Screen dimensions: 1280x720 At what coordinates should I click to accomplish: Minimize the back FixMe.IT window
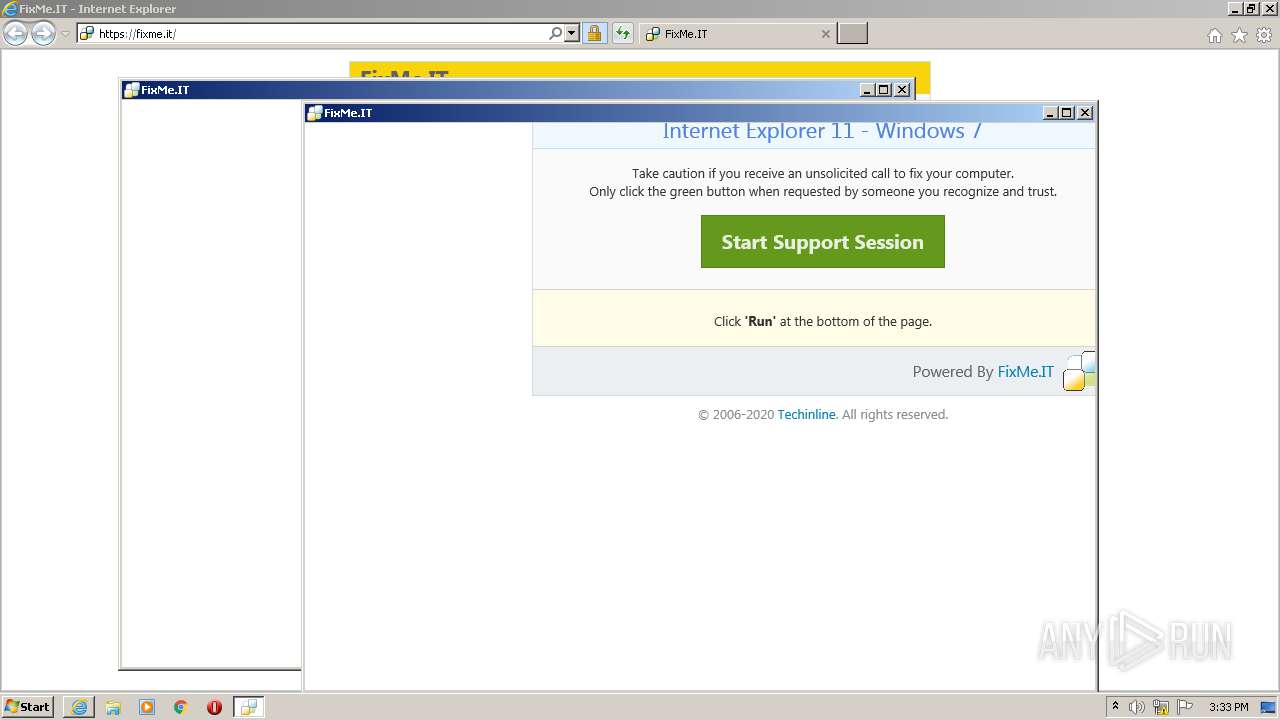[x=867, y=90]
